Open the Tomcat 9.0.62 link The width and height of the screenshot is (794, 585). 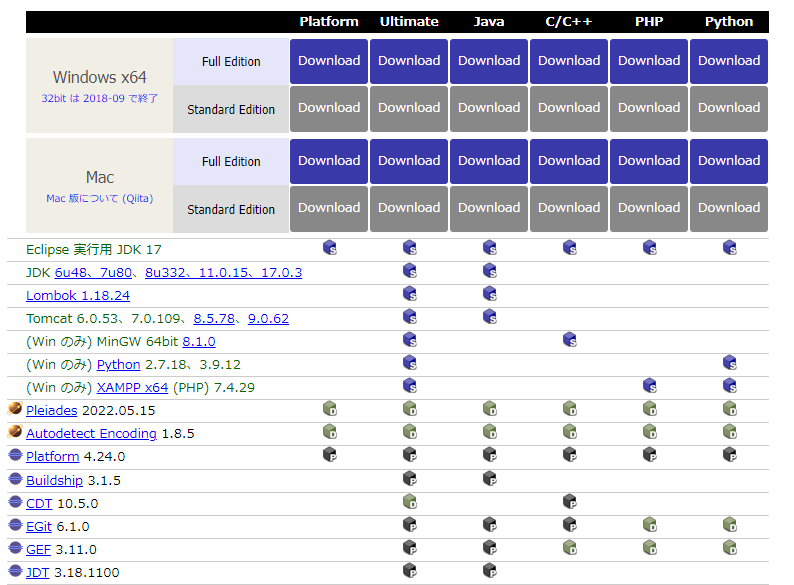[268, 319]
